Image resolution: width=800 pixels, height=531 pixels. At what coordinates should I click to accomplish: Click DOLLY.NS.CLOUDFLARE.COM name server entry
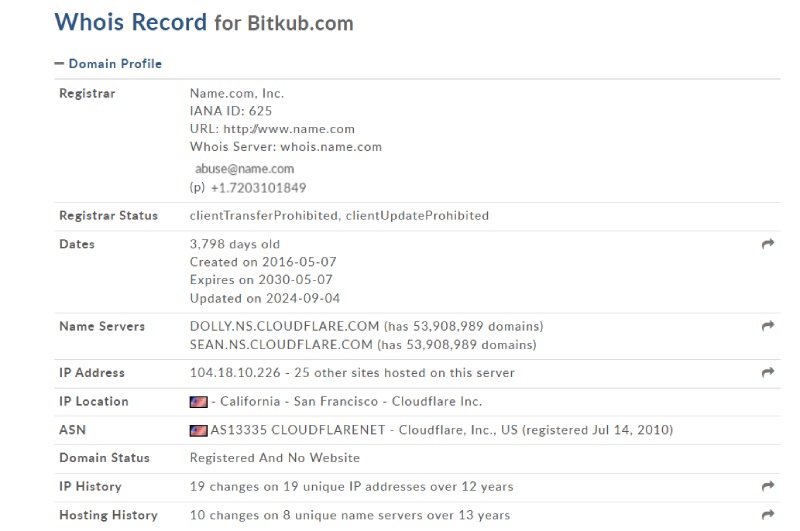[x=366, y=326]
